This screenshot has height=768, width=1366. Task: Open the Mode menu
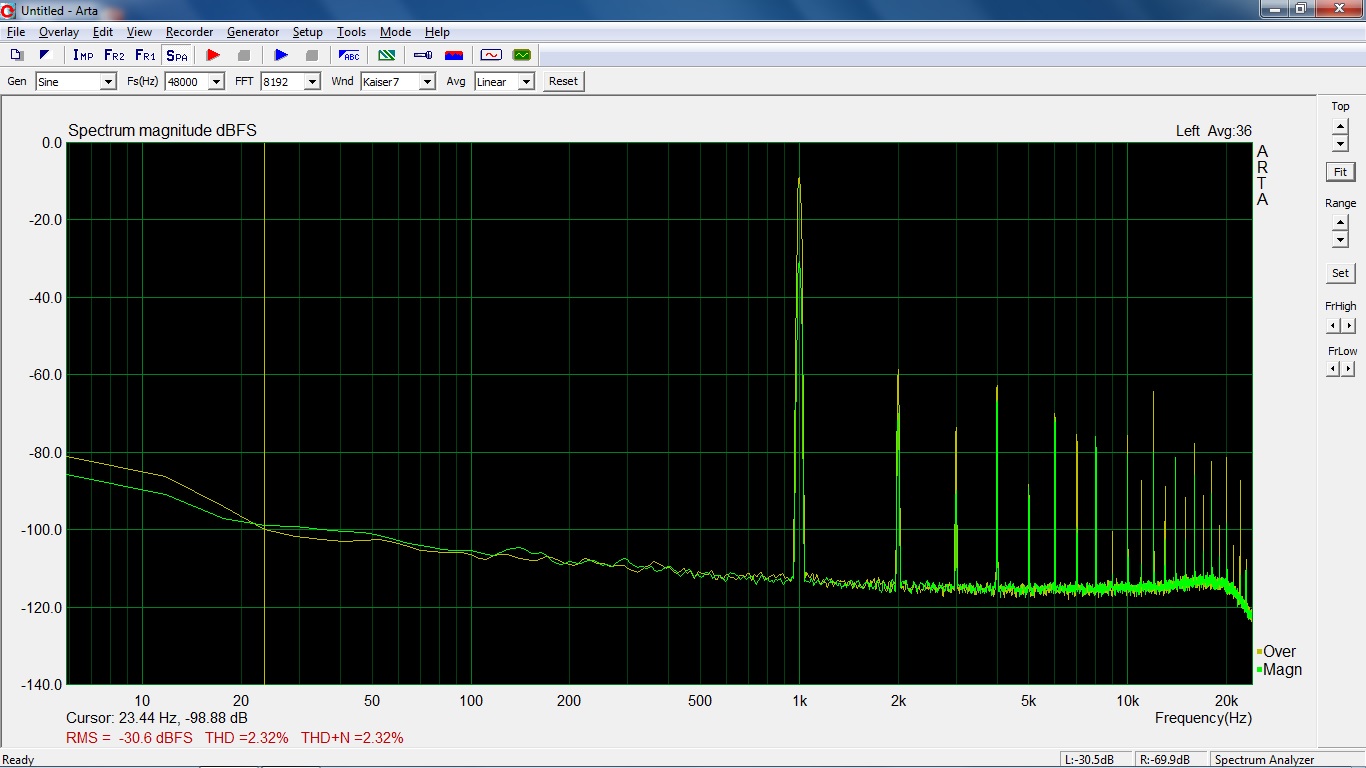395,32
